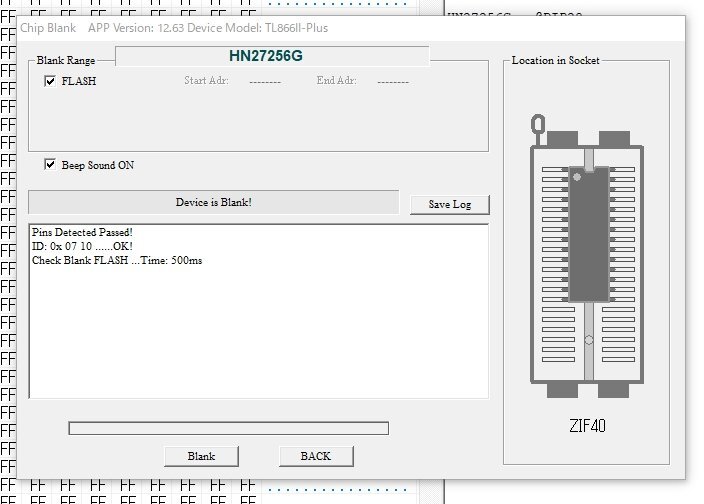Toggle the FLASH checkbox
This screenshot has width=704, height=504.
[50, 81]
